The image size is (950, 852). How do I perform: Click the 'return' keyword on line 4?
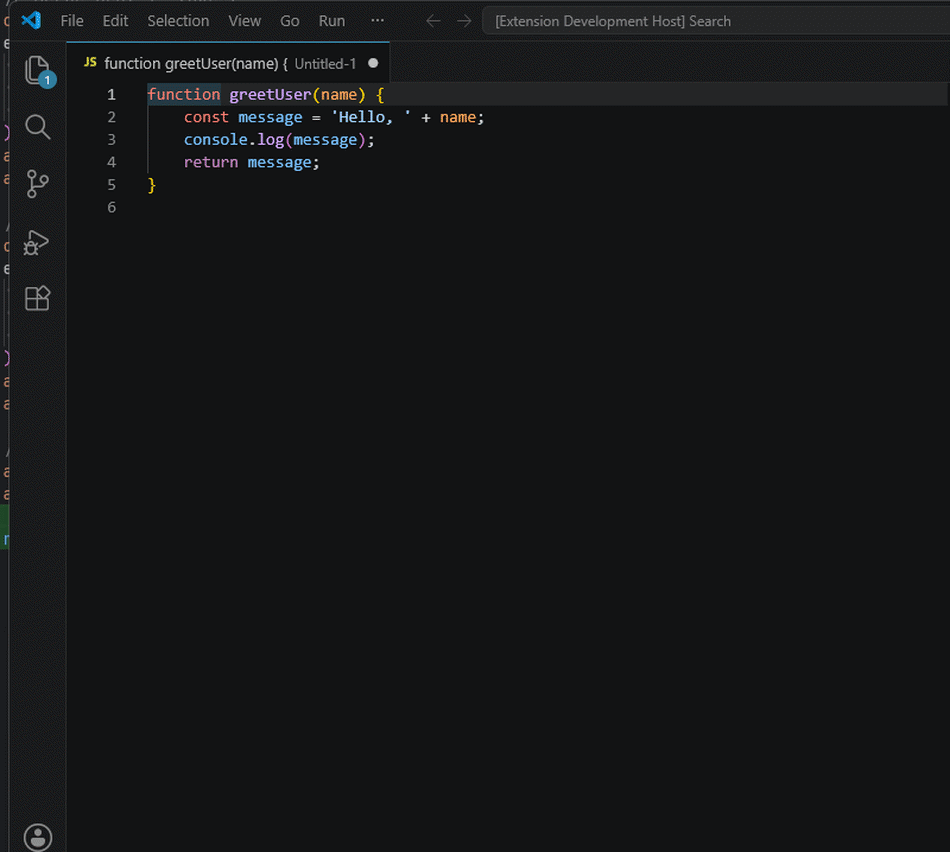click(x=211, y=162)
